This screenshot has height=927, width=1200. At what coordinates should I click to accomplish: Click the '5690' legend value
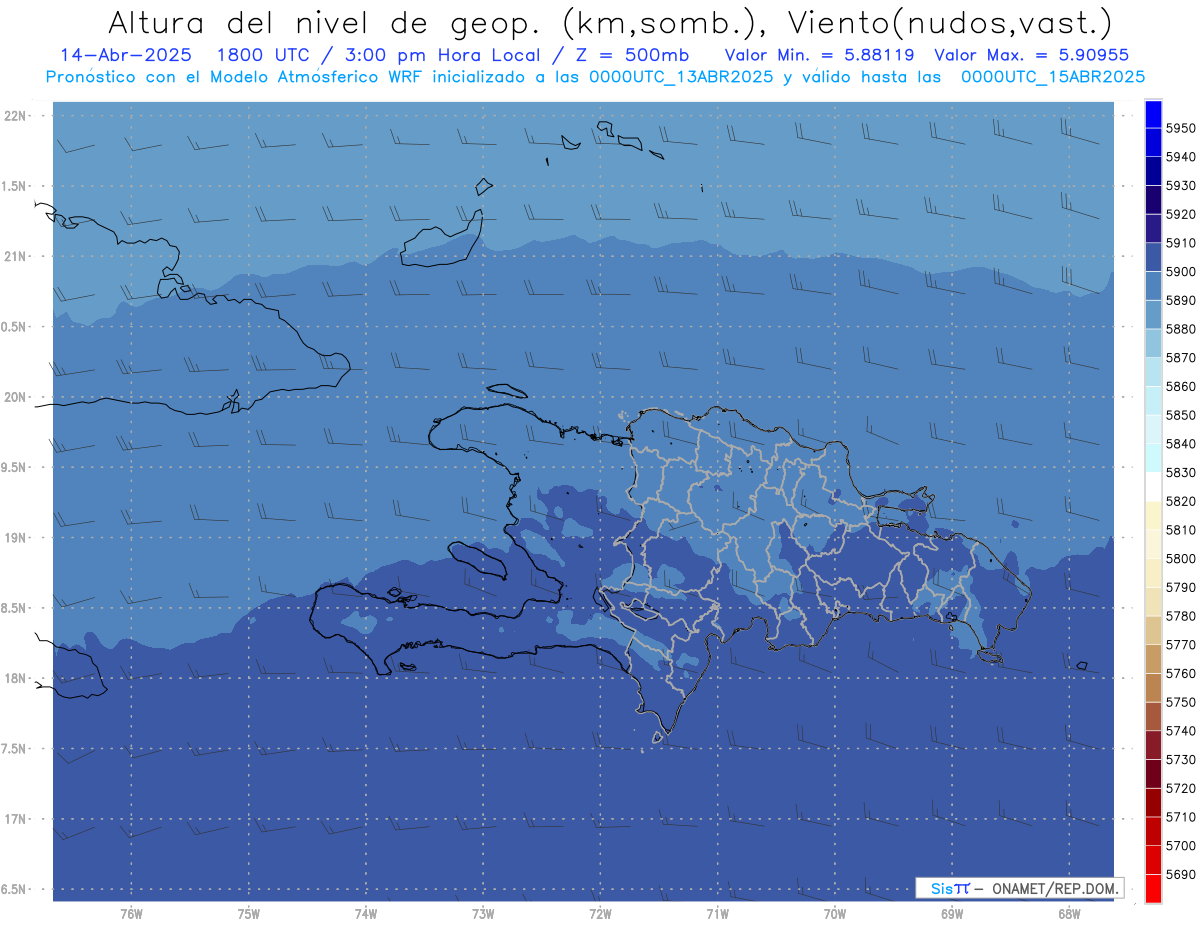pos(1181,874)
